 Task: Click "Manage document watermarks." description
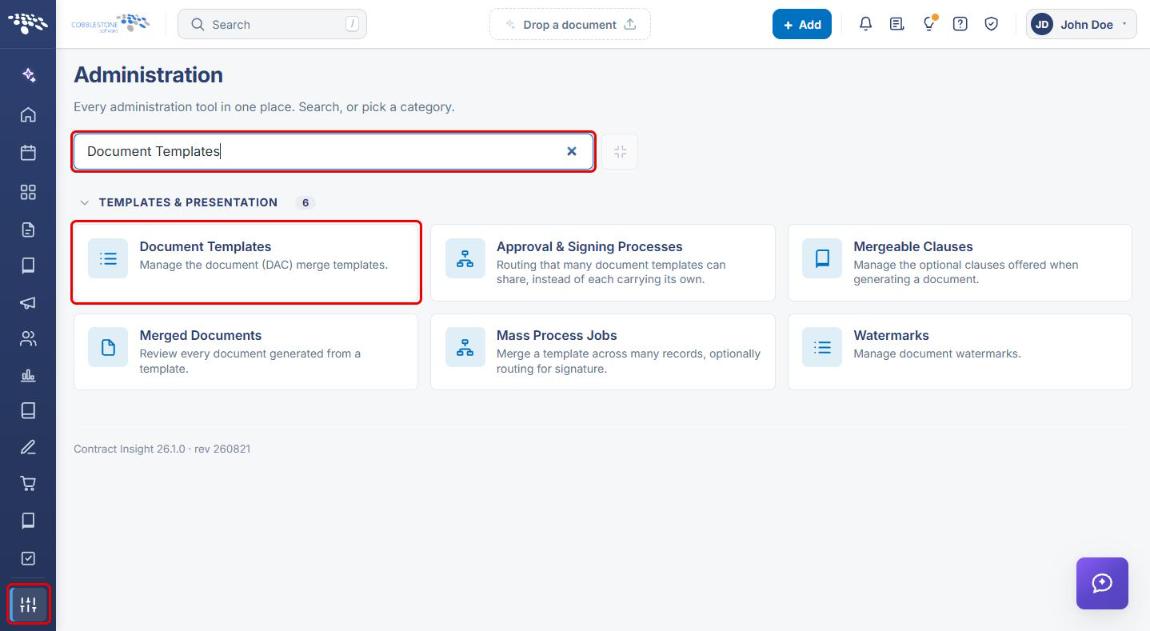click(937, 354)
